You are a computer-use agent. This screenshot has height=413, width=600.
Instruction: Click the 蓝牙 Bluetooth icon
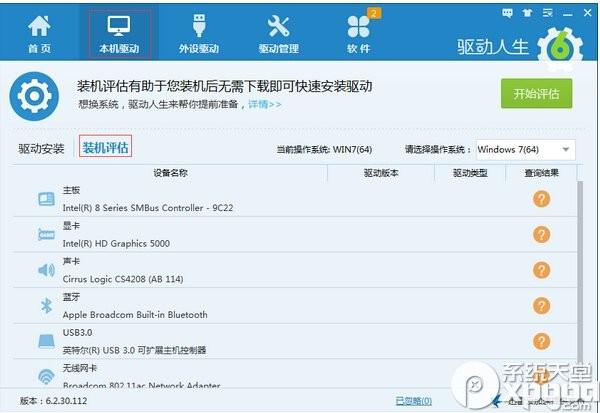click(x=46, y=305)
